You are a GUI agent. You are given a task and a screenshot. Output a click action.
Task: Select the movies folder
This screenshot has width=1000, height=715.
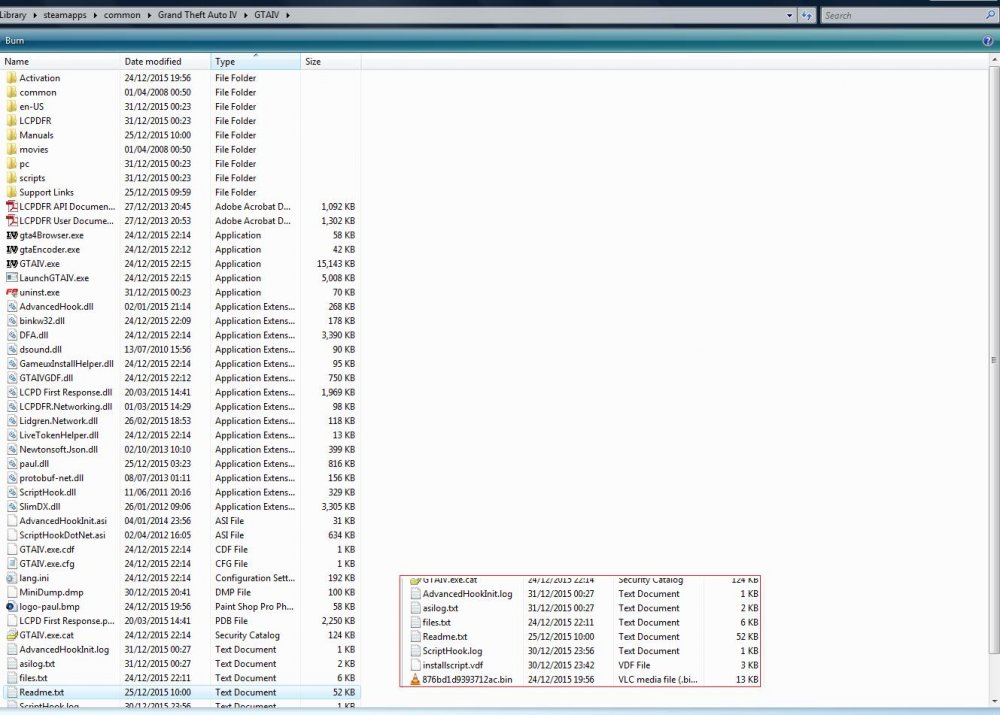[34, 150]
